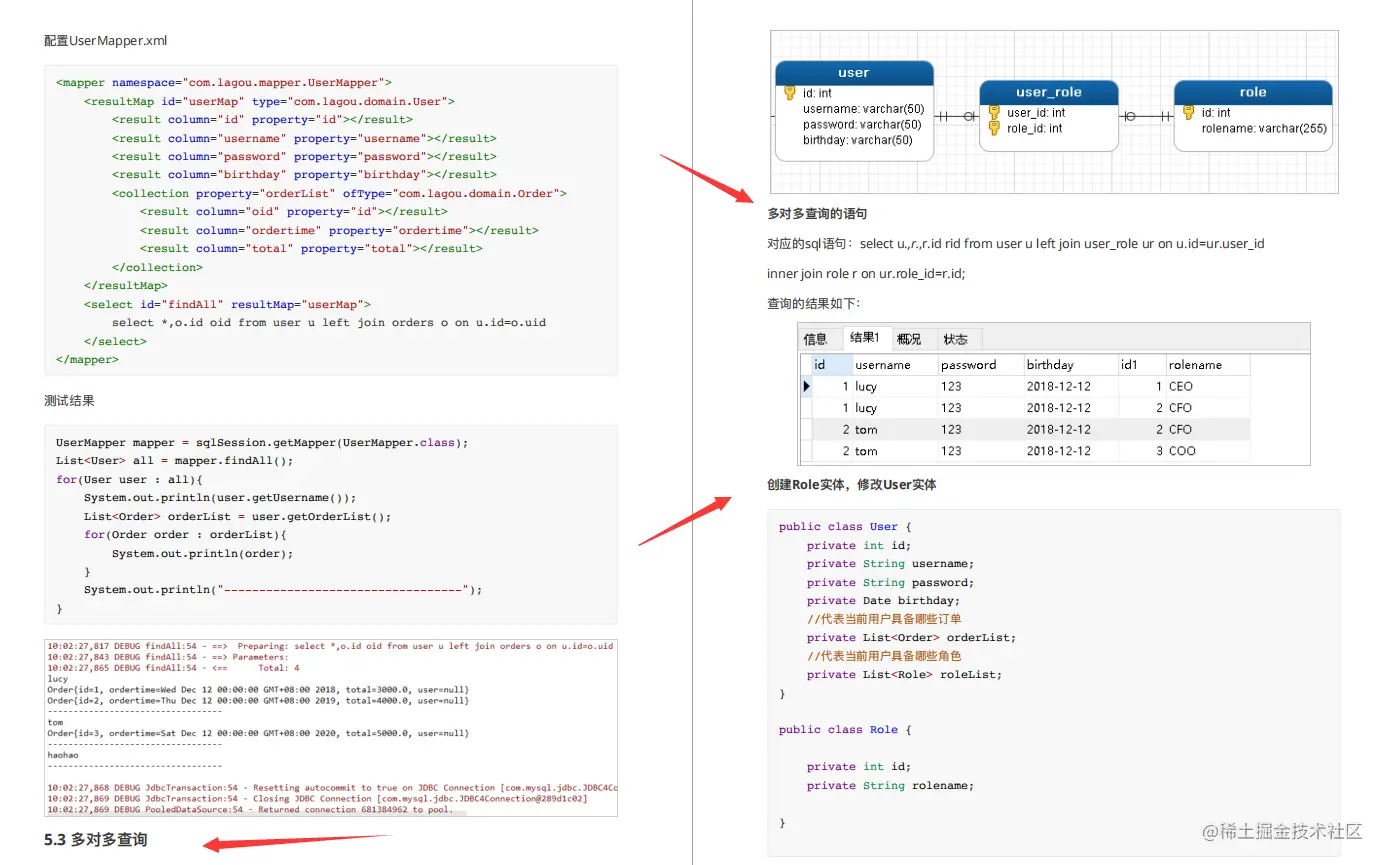The height and width of the screenshot is (865, 1386).
Task: Click the comment 代表当前用户具备哪些订单
Action: point(884,619)
